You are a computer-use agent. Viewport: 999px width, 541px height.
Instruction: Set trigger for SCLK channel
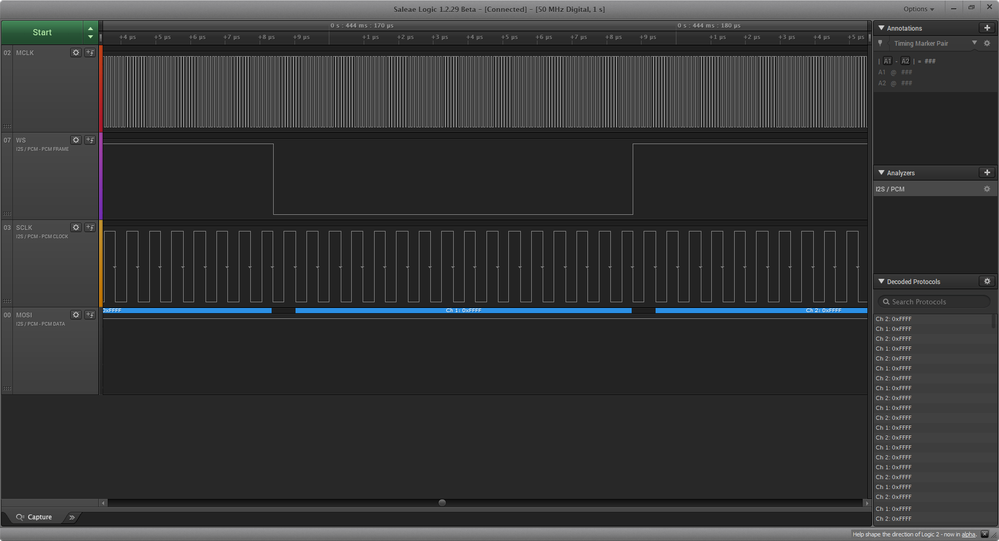[x=90, y=227]
